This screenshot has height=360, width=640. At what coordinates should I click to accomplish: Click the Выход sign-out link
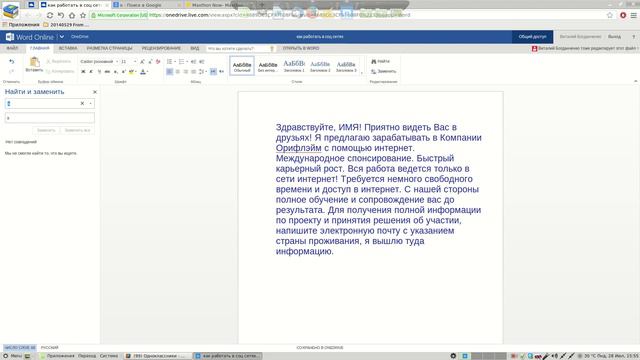tap(614, 37)
